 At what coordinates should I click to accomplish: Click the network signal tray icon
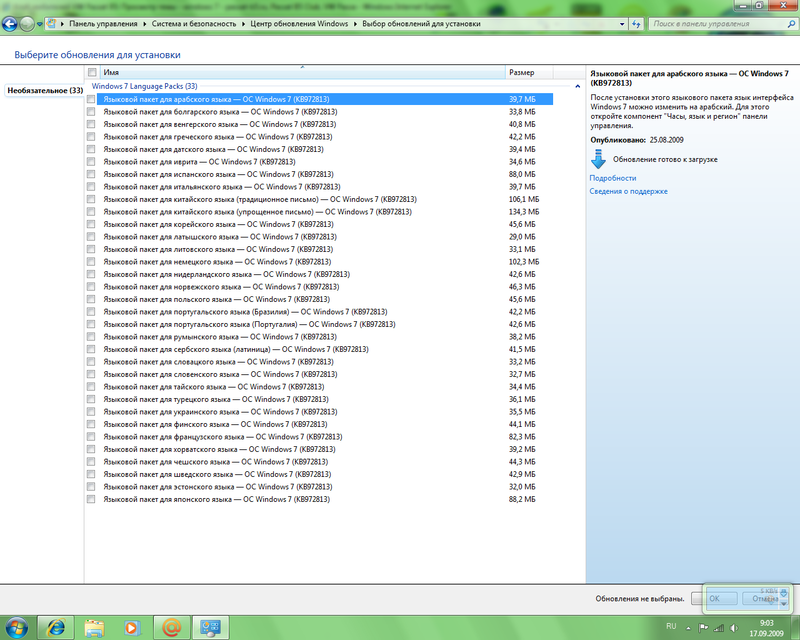718,628
